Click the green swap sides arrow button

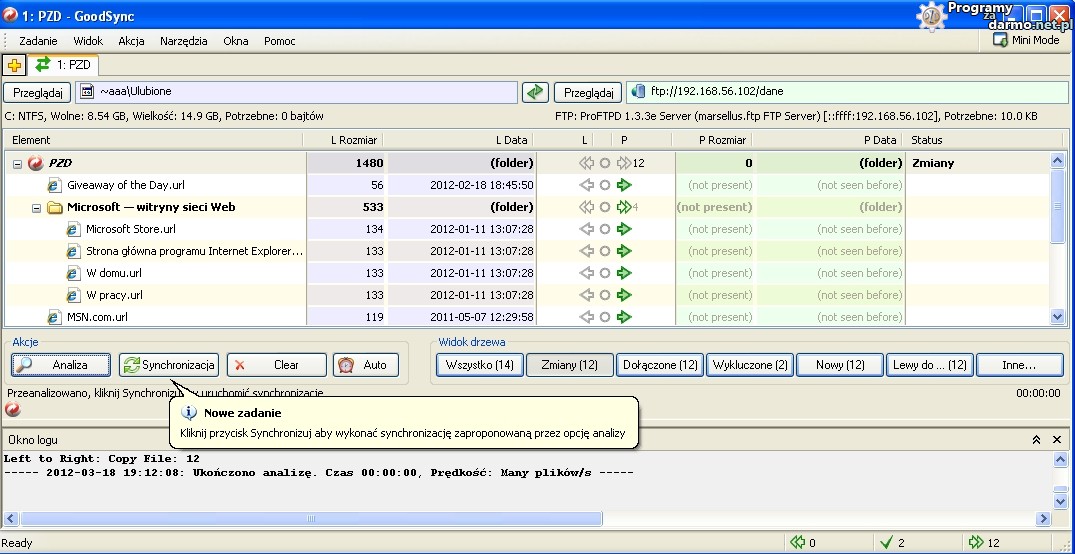tap(536, 92)
